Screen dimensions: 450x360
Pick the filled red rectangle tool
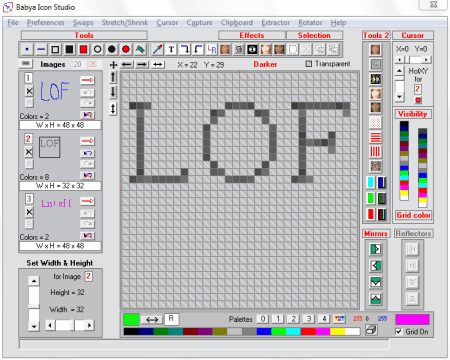coord(83,50)
